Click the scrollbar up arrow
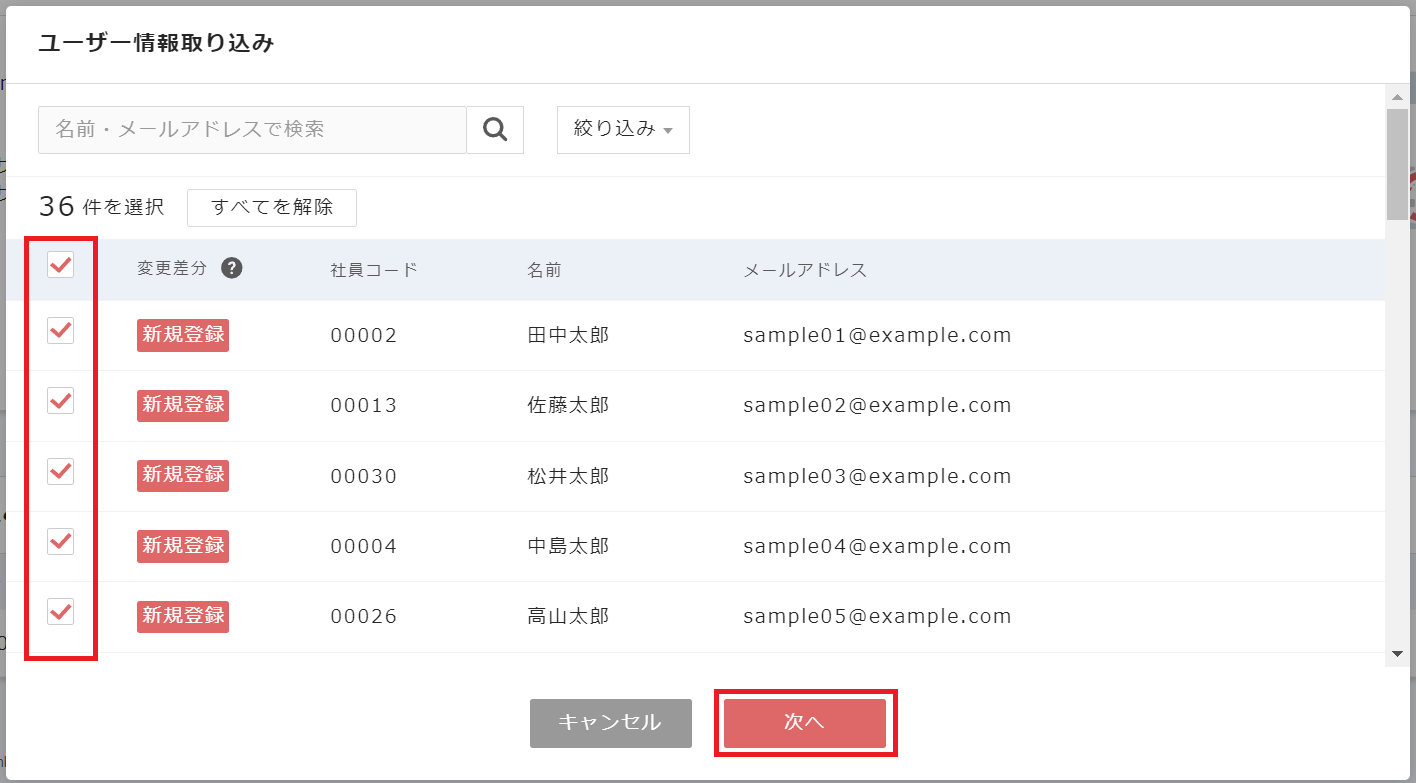Image resolution: width=1416 pixels, height=783 pixels. pos(1397,96)
